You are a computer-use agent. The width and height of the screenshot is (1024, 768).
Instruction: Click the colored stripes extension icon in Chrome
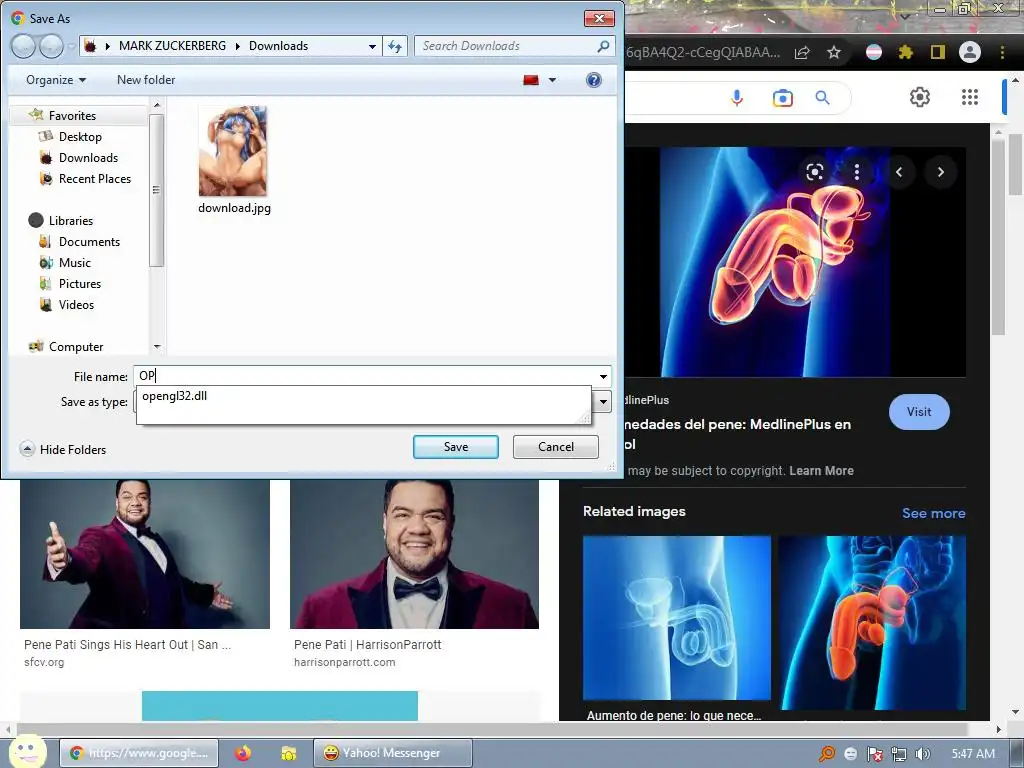click(x=873, y=52)
